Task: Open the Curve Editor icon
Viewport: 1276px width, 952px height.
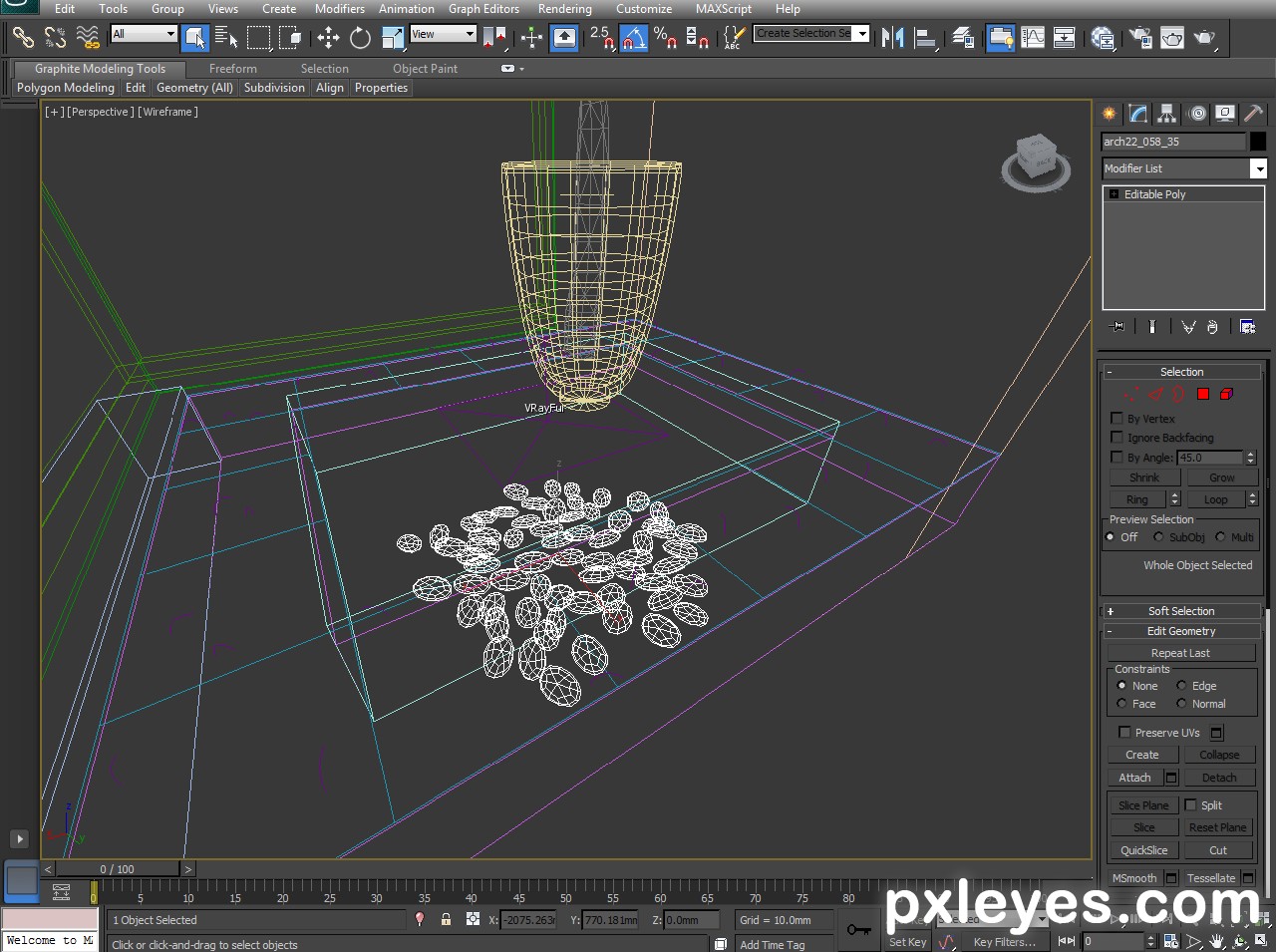Action: (1033, 38)
